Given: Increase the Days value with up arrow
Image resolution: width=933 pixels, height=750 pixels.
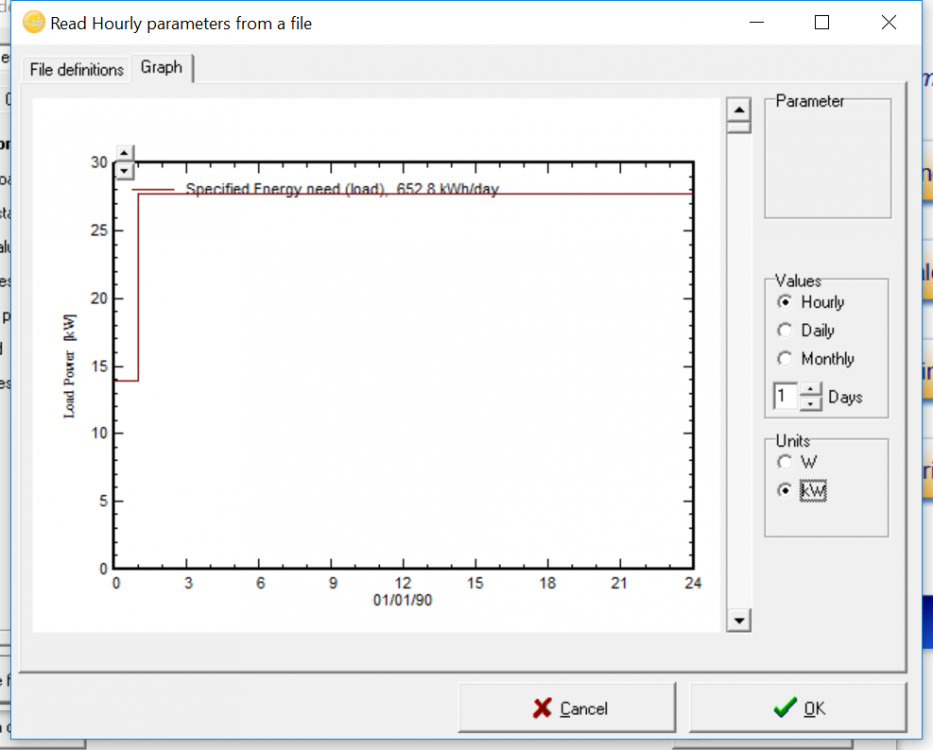Looking at the screenshot, I should [x=812, y=390].
